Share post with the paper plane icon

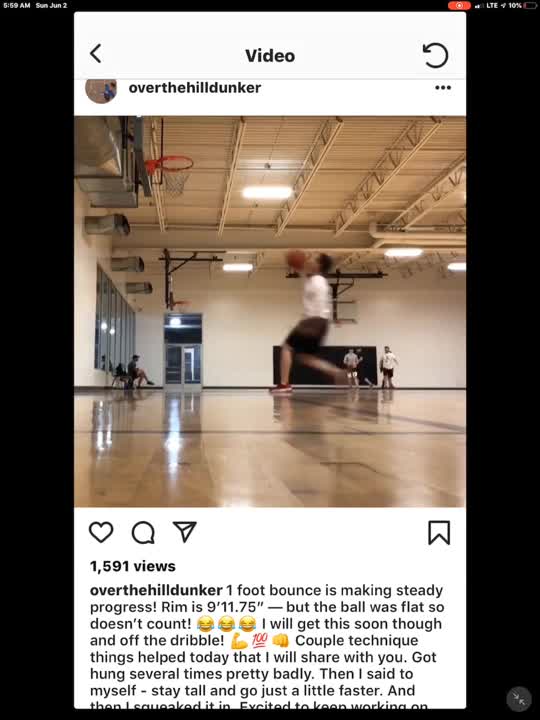click(x=185, y=532)
